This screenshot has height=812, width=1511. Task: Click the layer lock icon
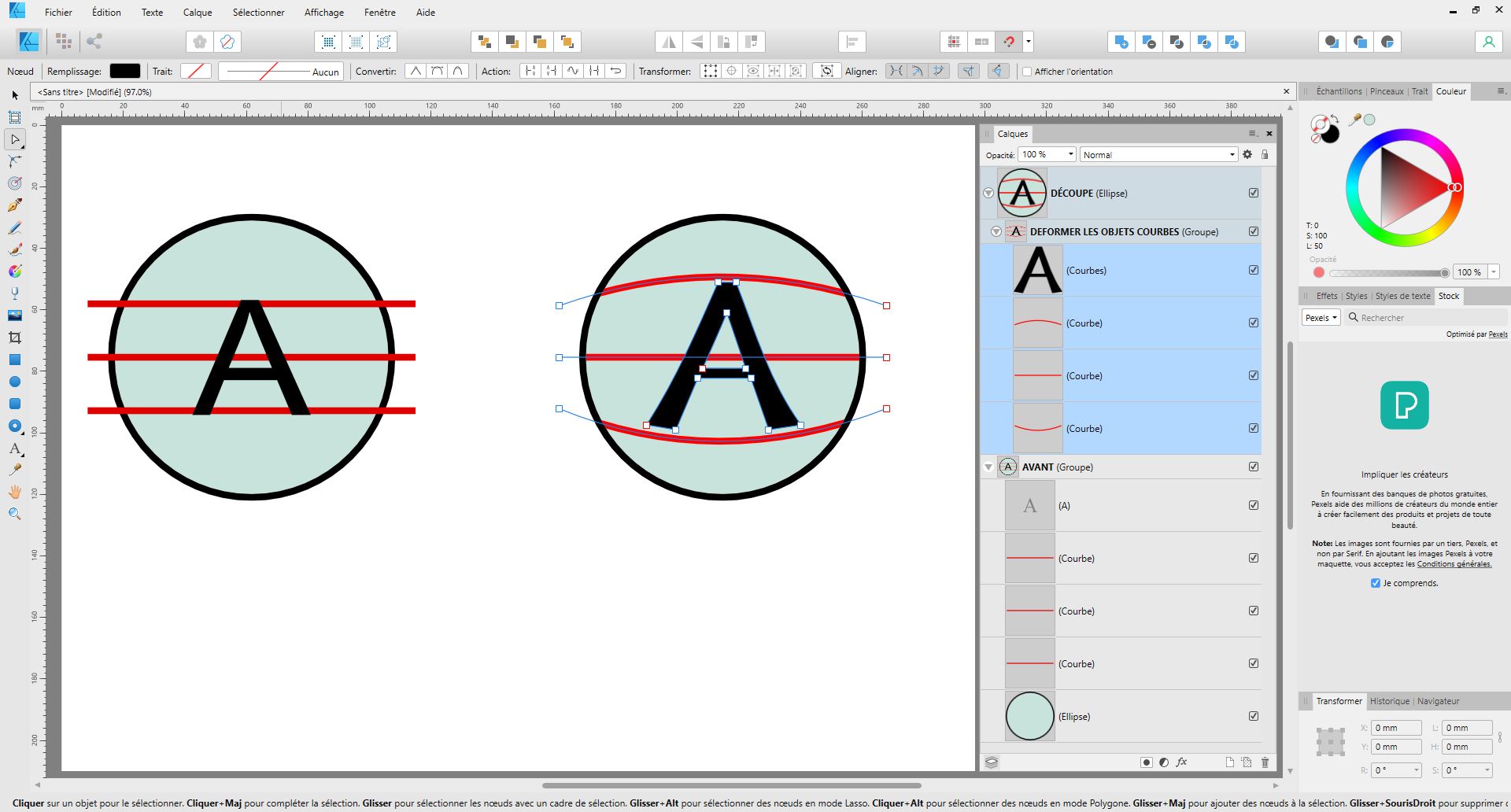click(x=1265, y=154)
